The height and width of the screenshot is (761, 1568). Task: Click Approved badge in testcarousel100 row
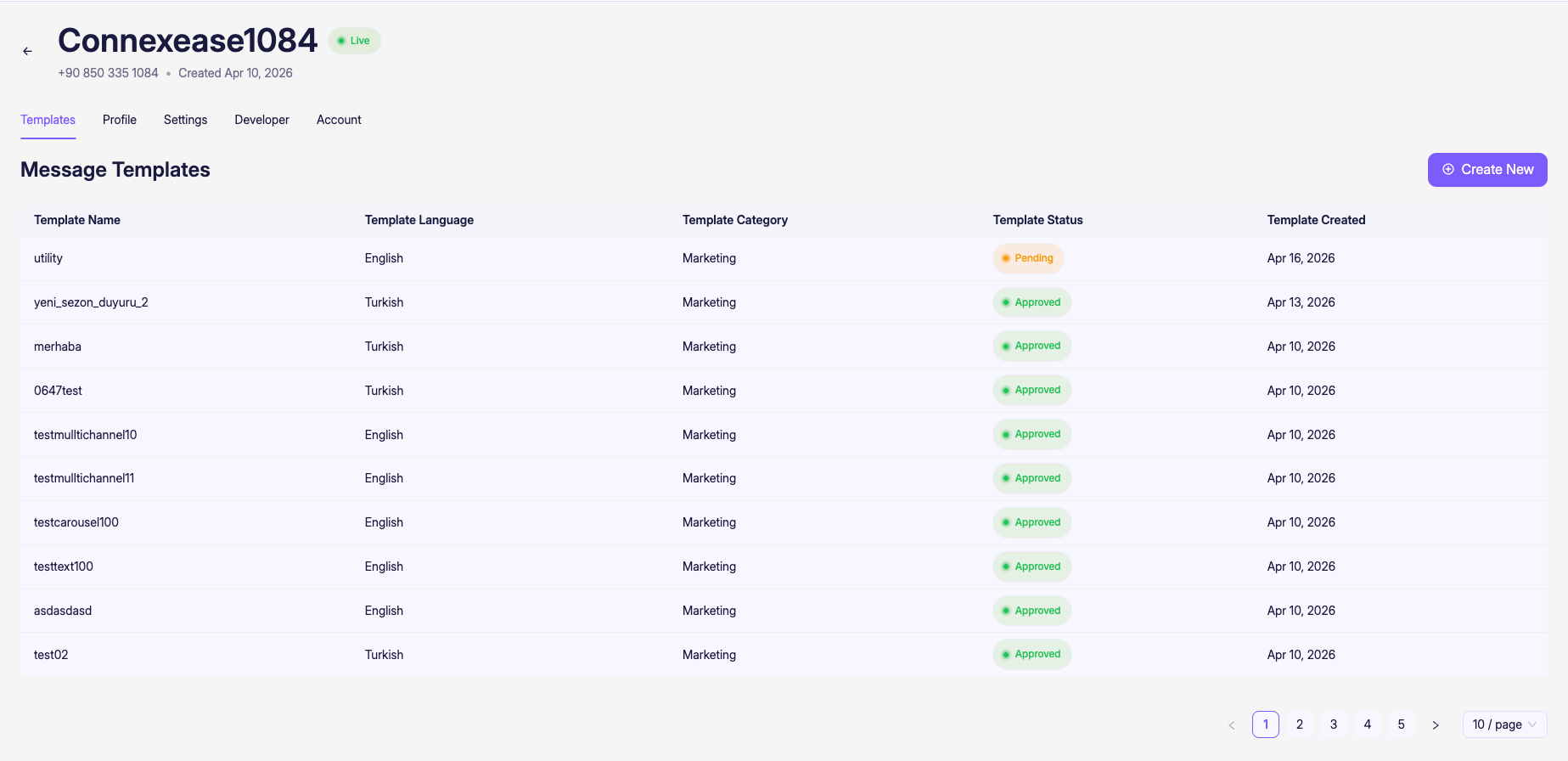(1031, 522)
